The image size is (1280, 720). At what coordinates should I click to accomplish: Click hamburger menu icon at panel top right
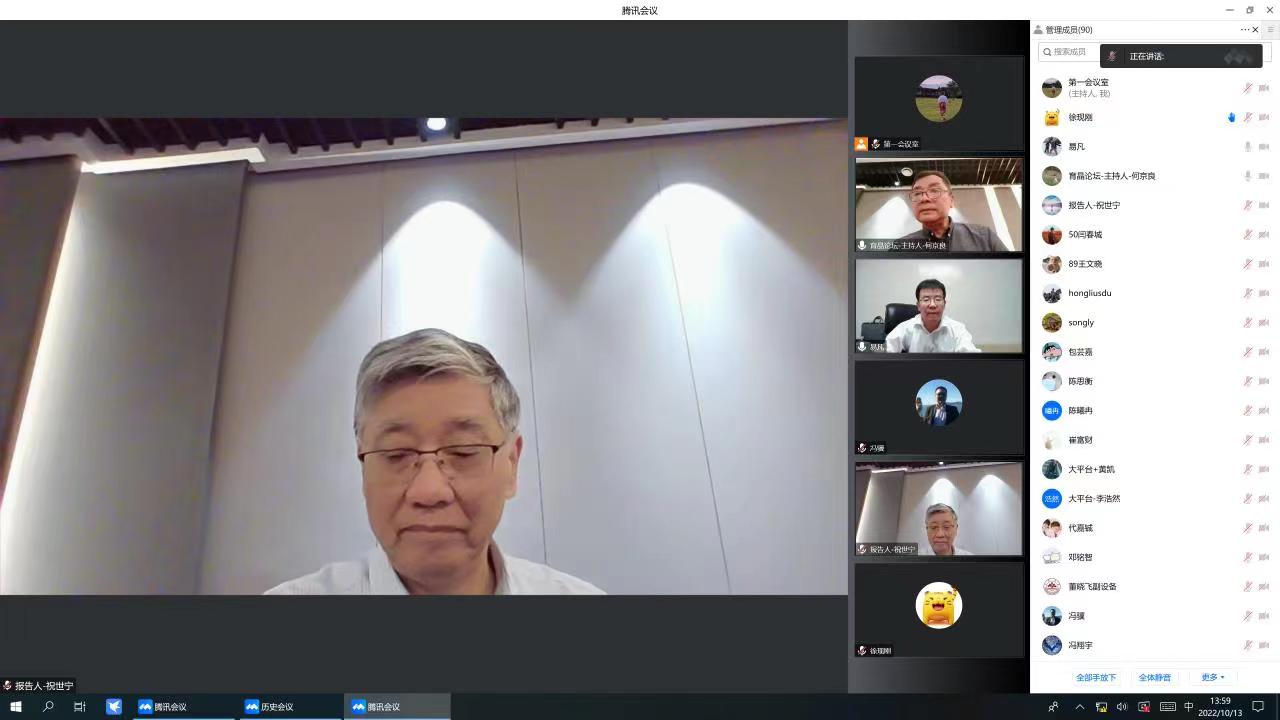[1271, 30]
